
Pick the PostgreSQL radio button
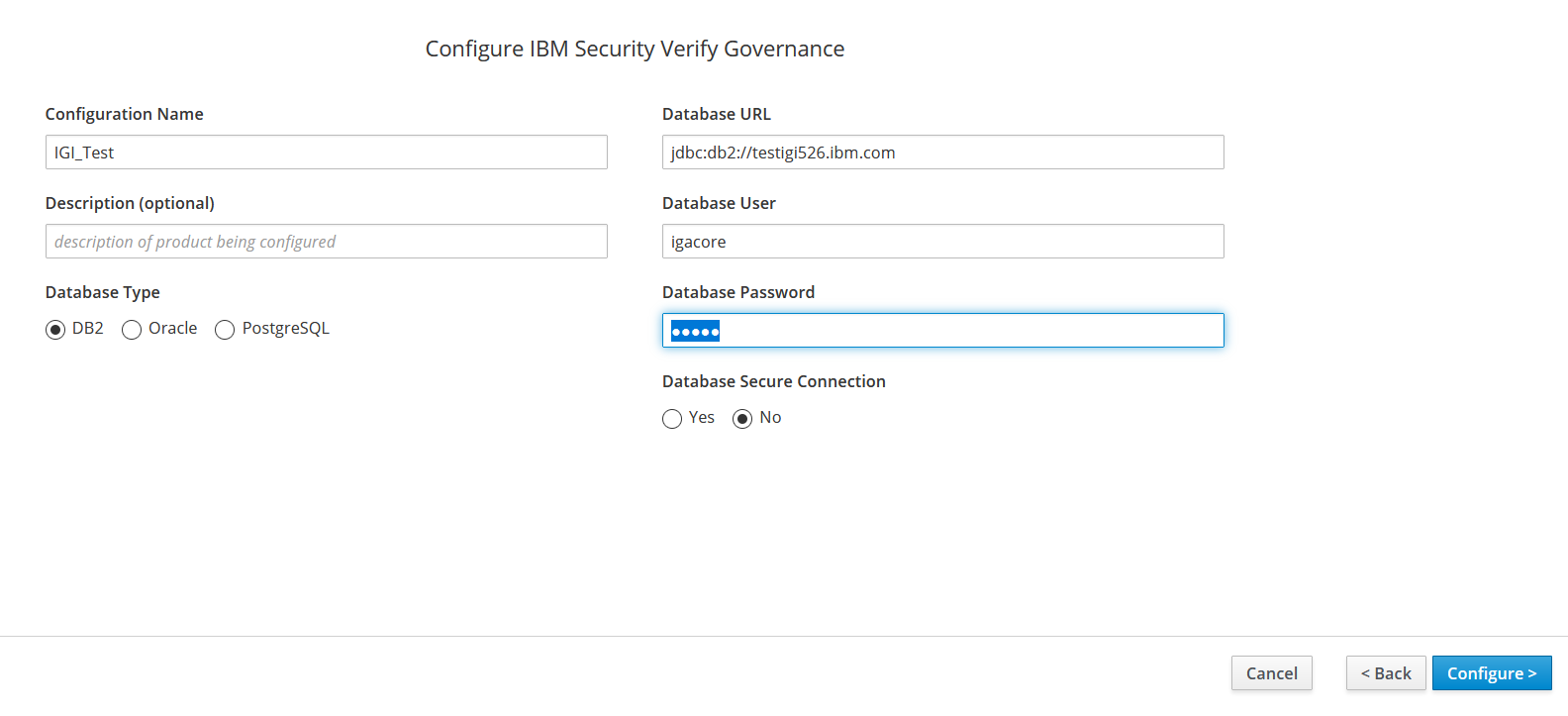pos(225,330)
